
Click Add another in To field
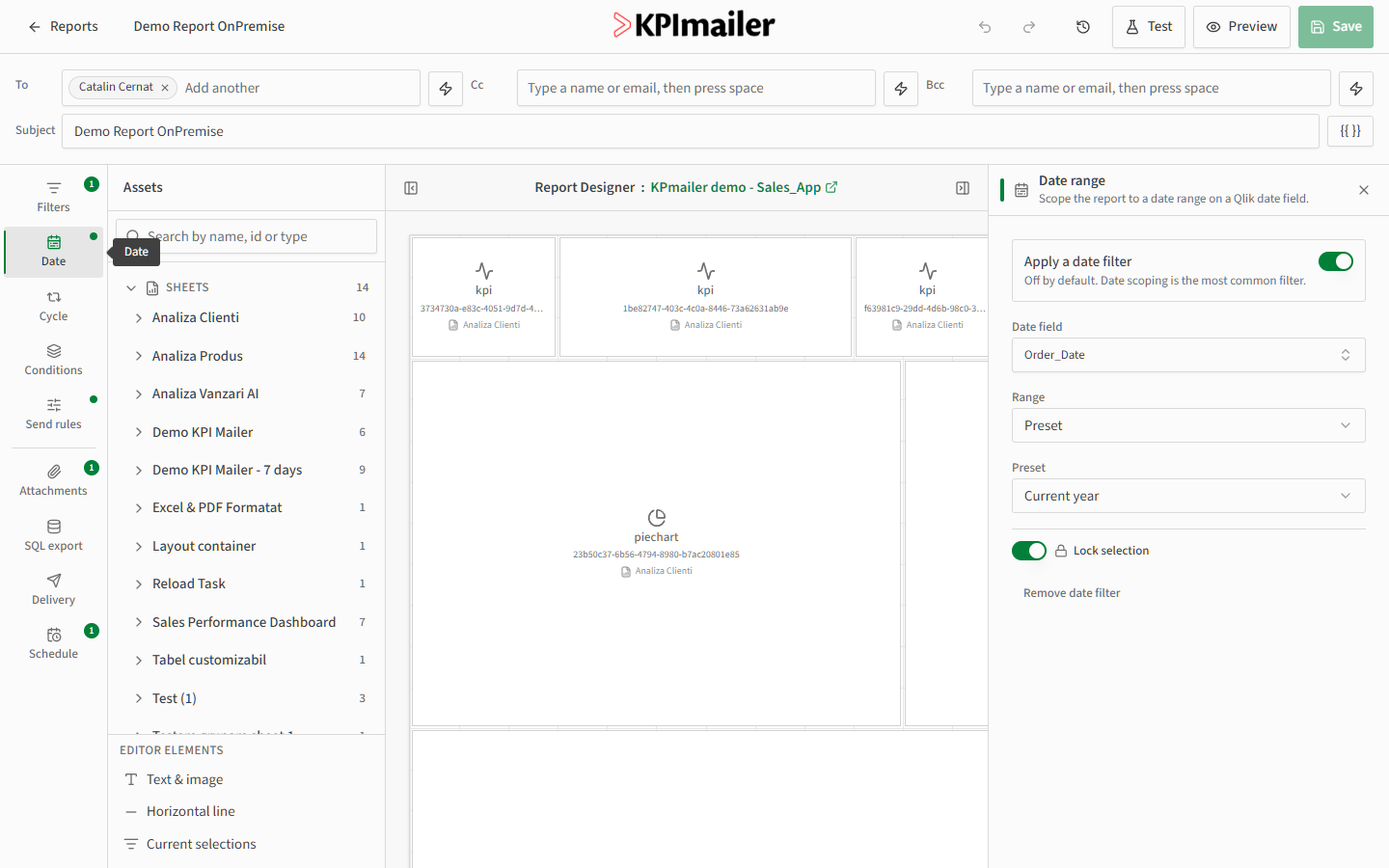pos(223,88)
